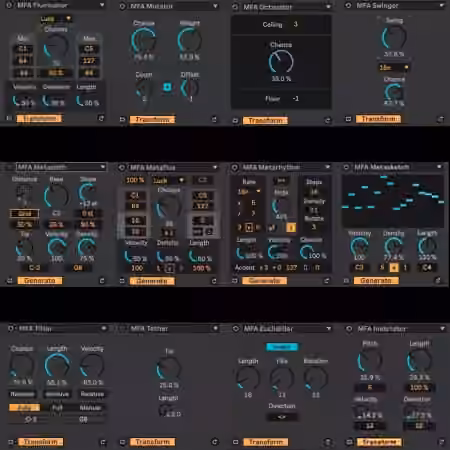Click the Tie knob in MFA Tether
This screenshot has height=450, width=450.
coord(169,369)
